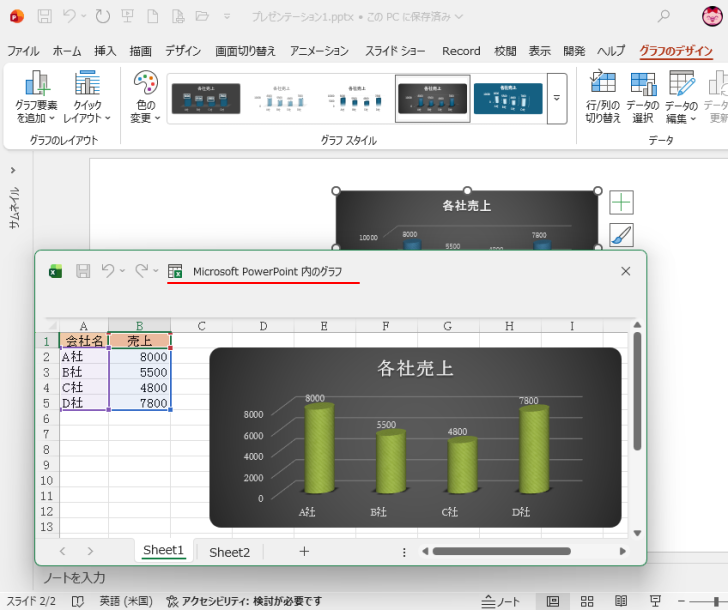Open the グラフのデザイン tab

[x=676, y=51]
